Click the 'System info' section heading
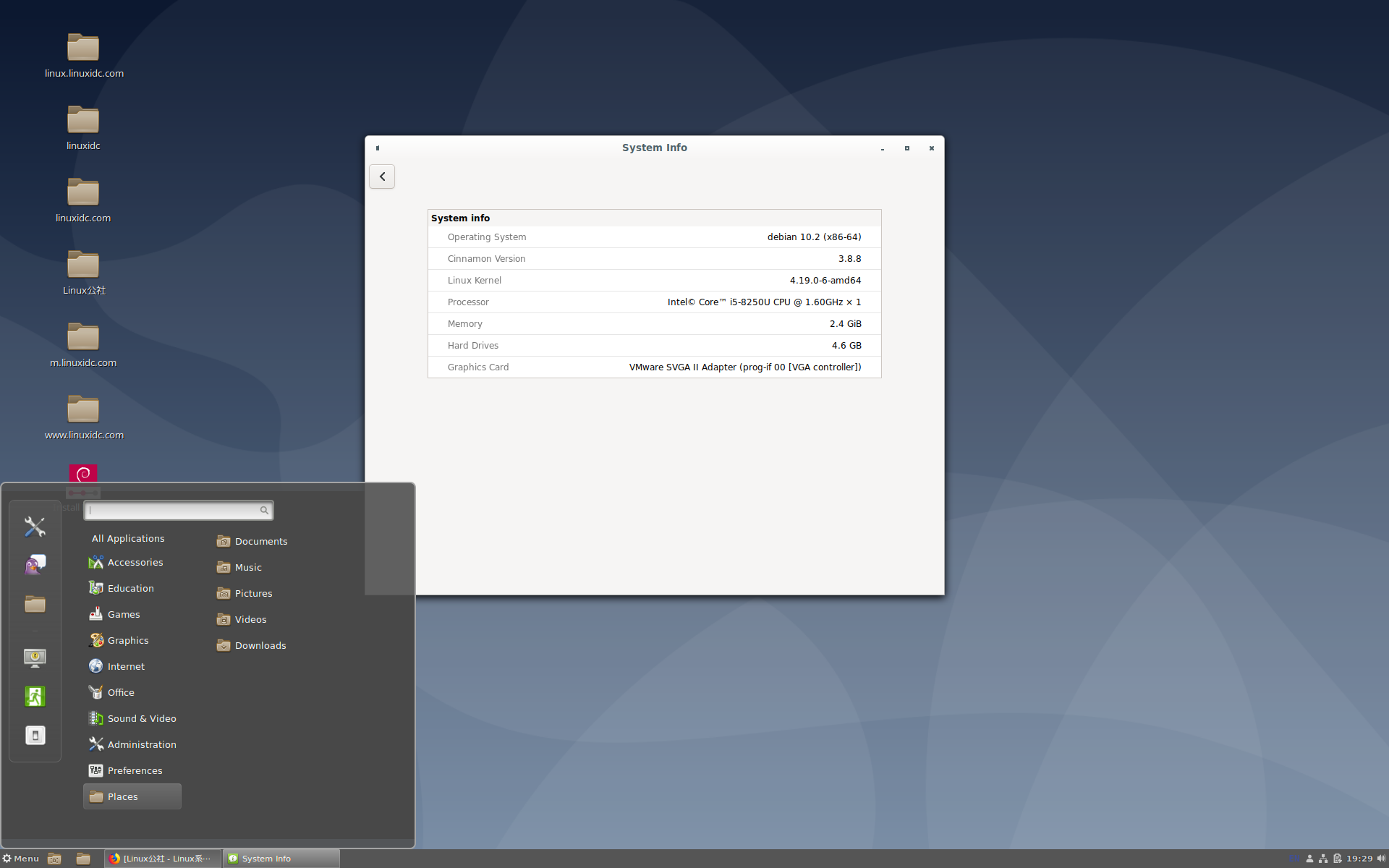Screen dimensions: 1389x868 point(460,218)
